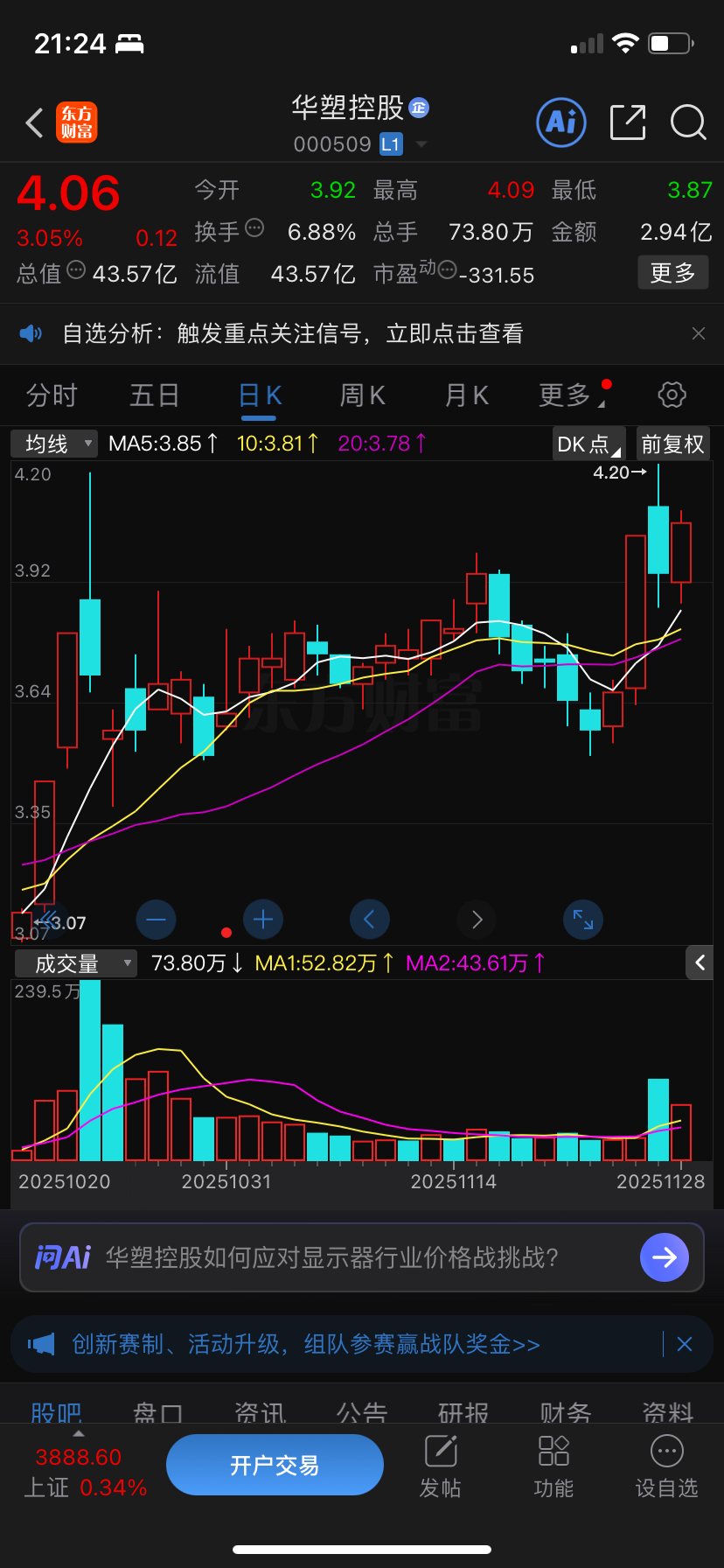This screenshot has width=724, height=1568.
Task: Tap the 10:3.81 MA10 value
Action: click(278, 444)
